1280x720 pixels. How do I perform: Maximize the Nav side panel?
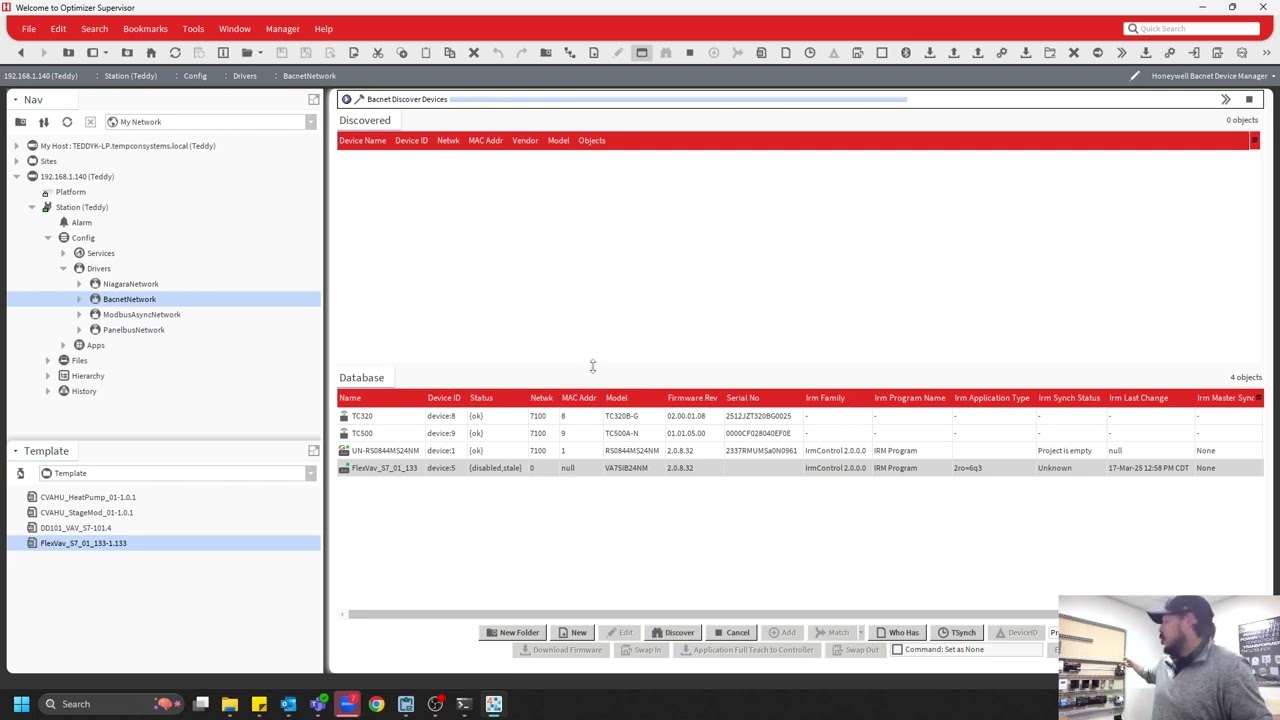coord(314,99)
